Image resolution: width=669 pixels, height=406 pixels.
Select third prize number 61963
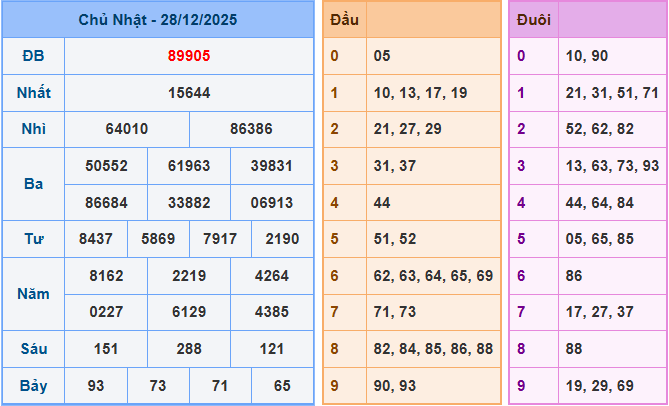click(x=189, y=166)
